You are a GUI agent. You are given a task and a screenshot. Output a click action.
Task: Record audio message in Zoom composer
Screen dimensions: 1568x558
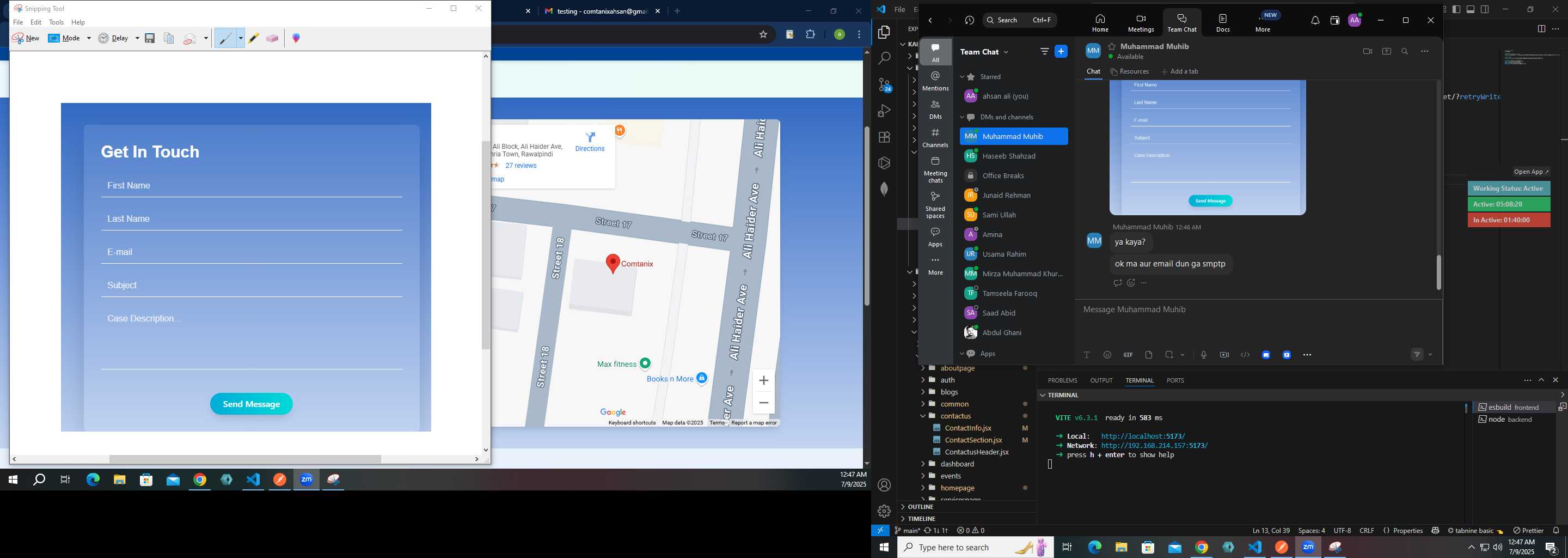click(1203, 355)
